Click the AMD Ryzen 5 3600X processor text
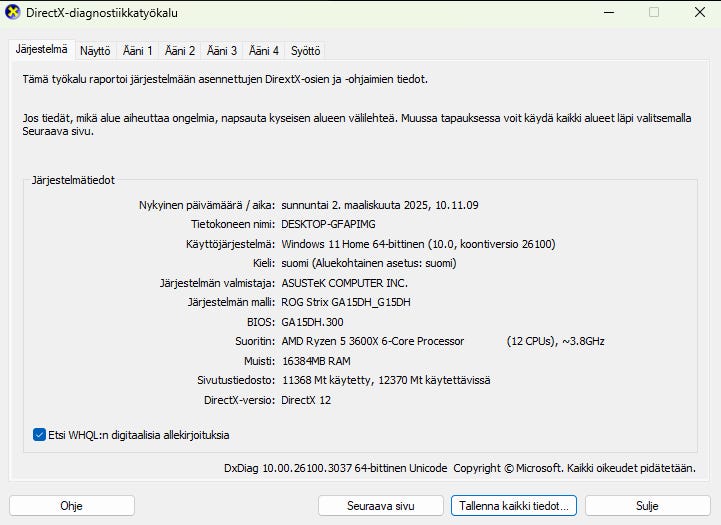This screenshot has width=721, height=525. pos(372,341)
